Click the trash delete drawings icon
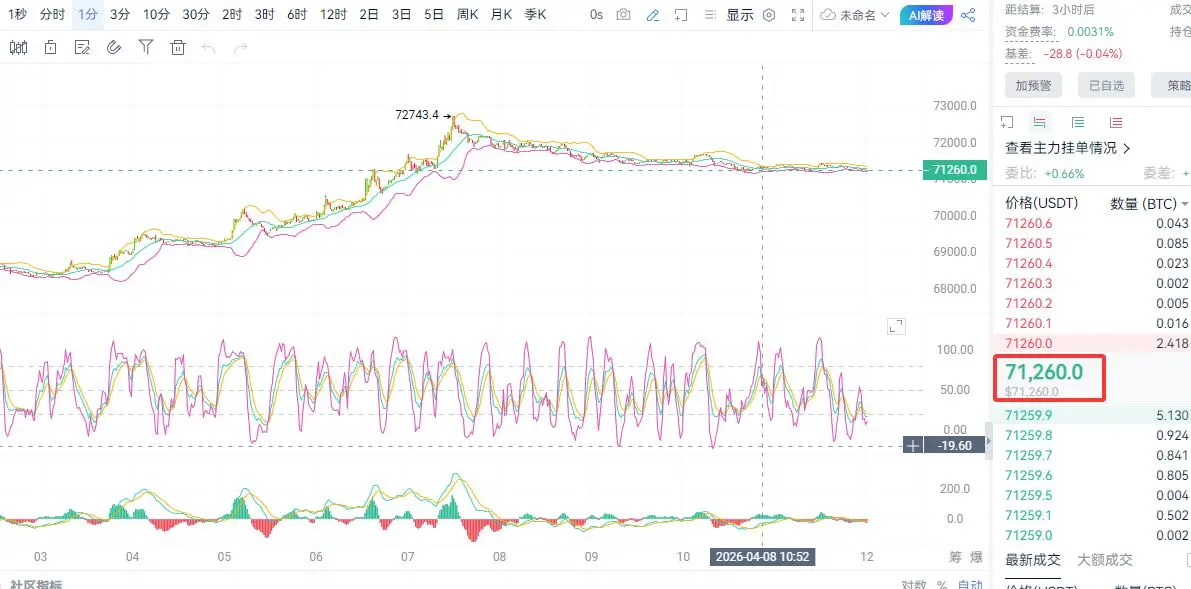The height and width of the screenshot is (589, 1191). pyautogui.click(x=178, y=48)
